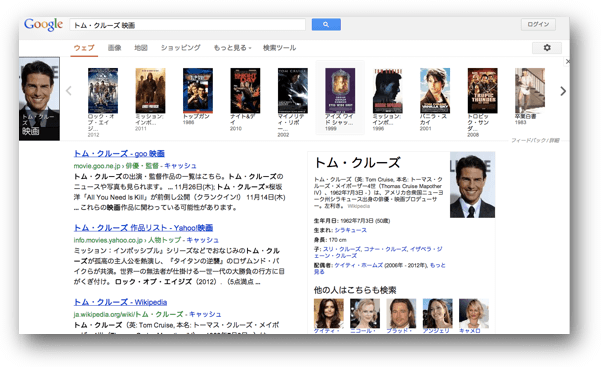Click スリ・クルーズ child link

[342, 249]
